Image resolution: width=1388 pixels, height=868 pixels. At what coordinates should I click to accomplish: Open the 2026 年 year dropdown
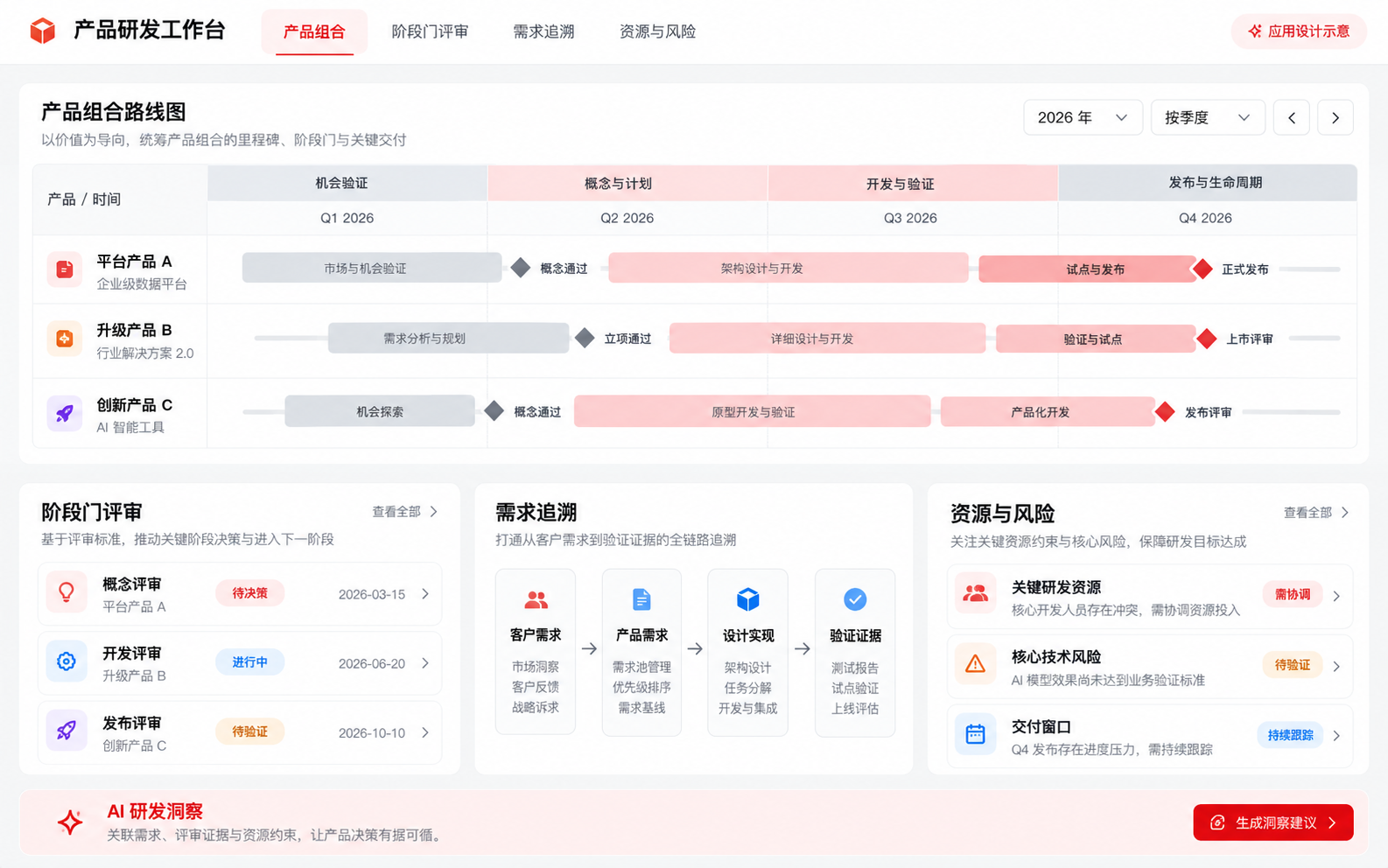[x=1083, y=117]
